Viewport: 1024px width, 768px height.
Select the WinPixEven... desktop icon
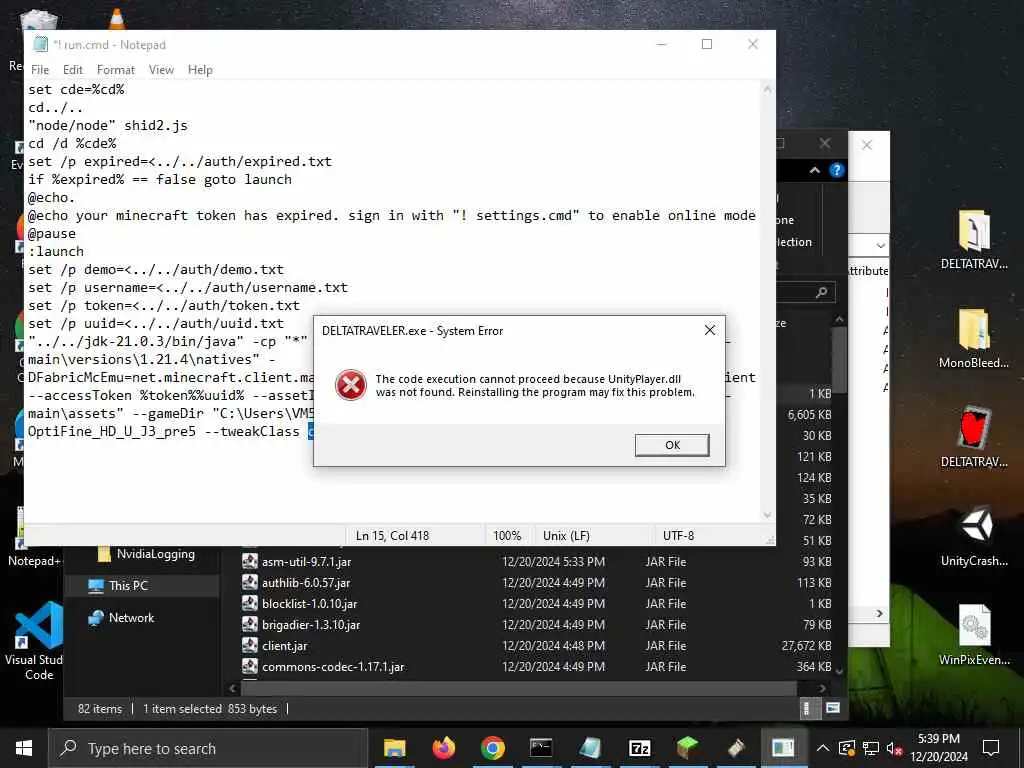tap(974, 635)
